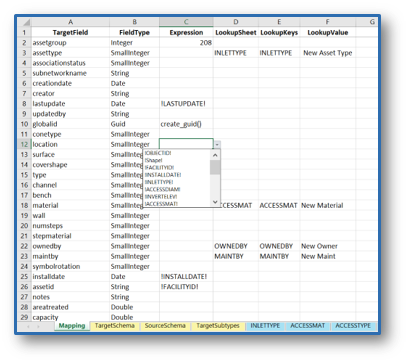Select column B header
Screen dimensions: 409x363
[x=134, y=22]
